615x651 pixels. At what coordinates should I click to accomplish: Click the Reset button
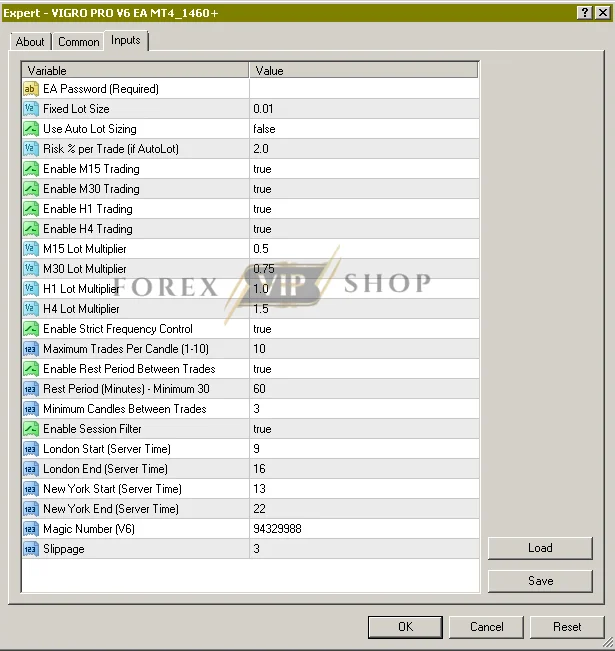pos(567,627)
